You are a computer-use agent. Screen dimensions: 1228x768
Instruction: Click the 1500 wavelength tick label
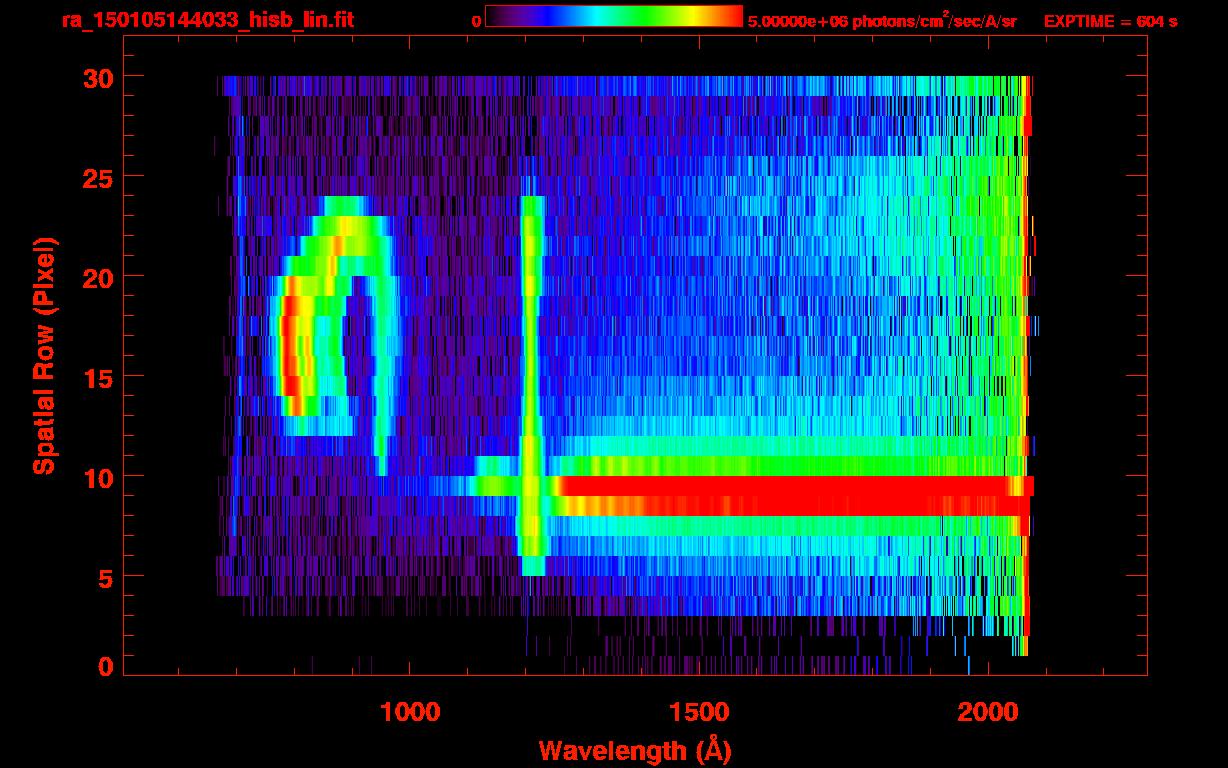tap(699, 712)
